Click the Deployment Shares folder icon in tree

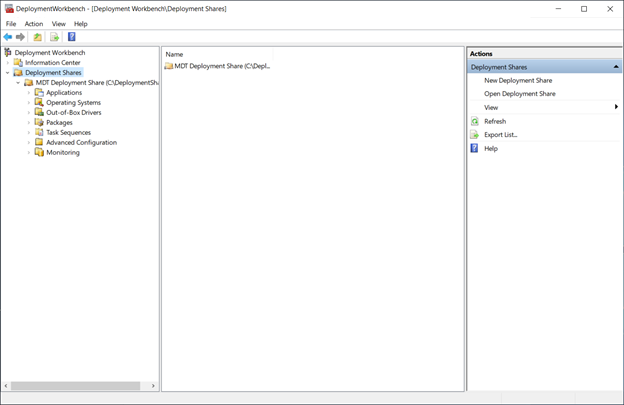tap(18, 72)
